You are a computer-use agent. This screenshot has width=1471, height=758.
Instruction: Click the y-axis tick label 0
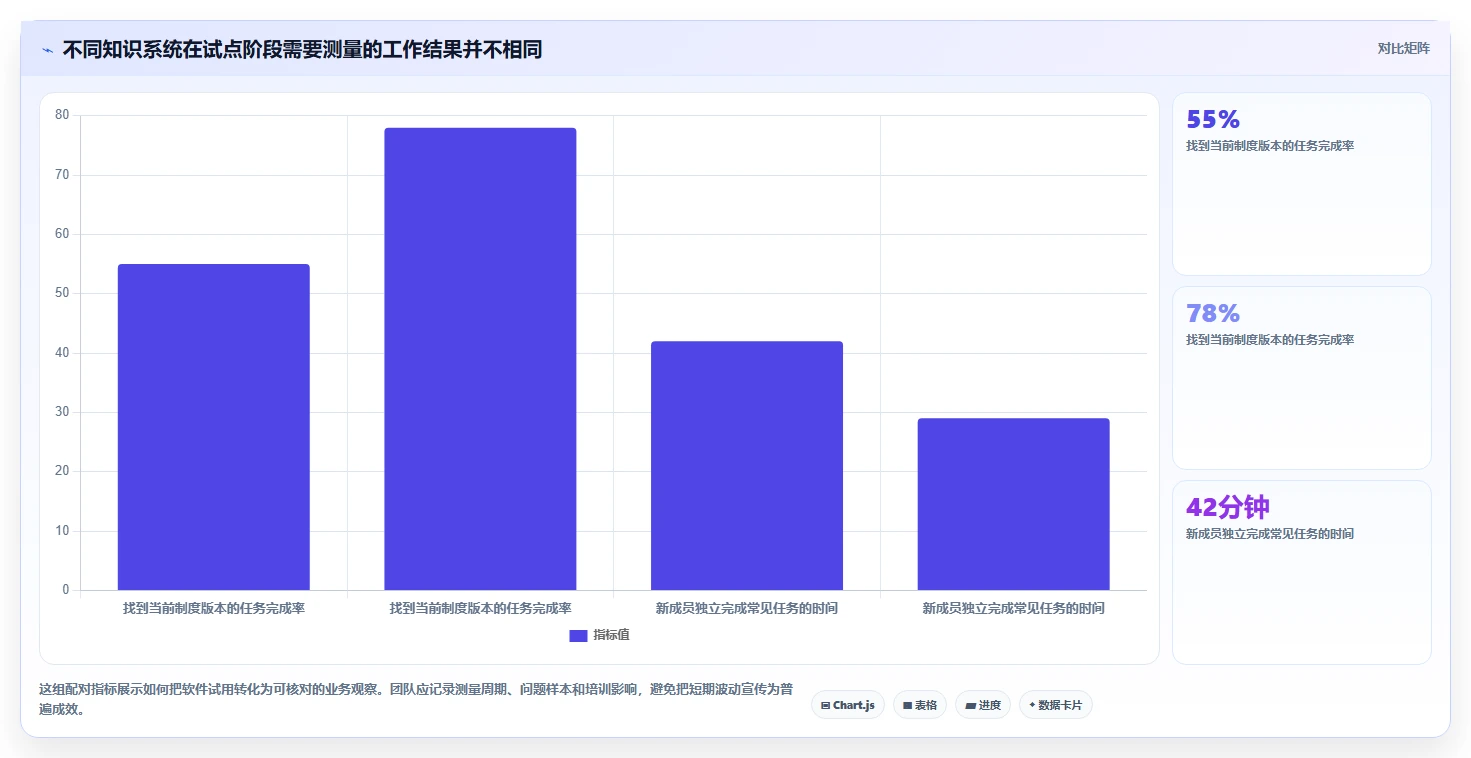66,590
